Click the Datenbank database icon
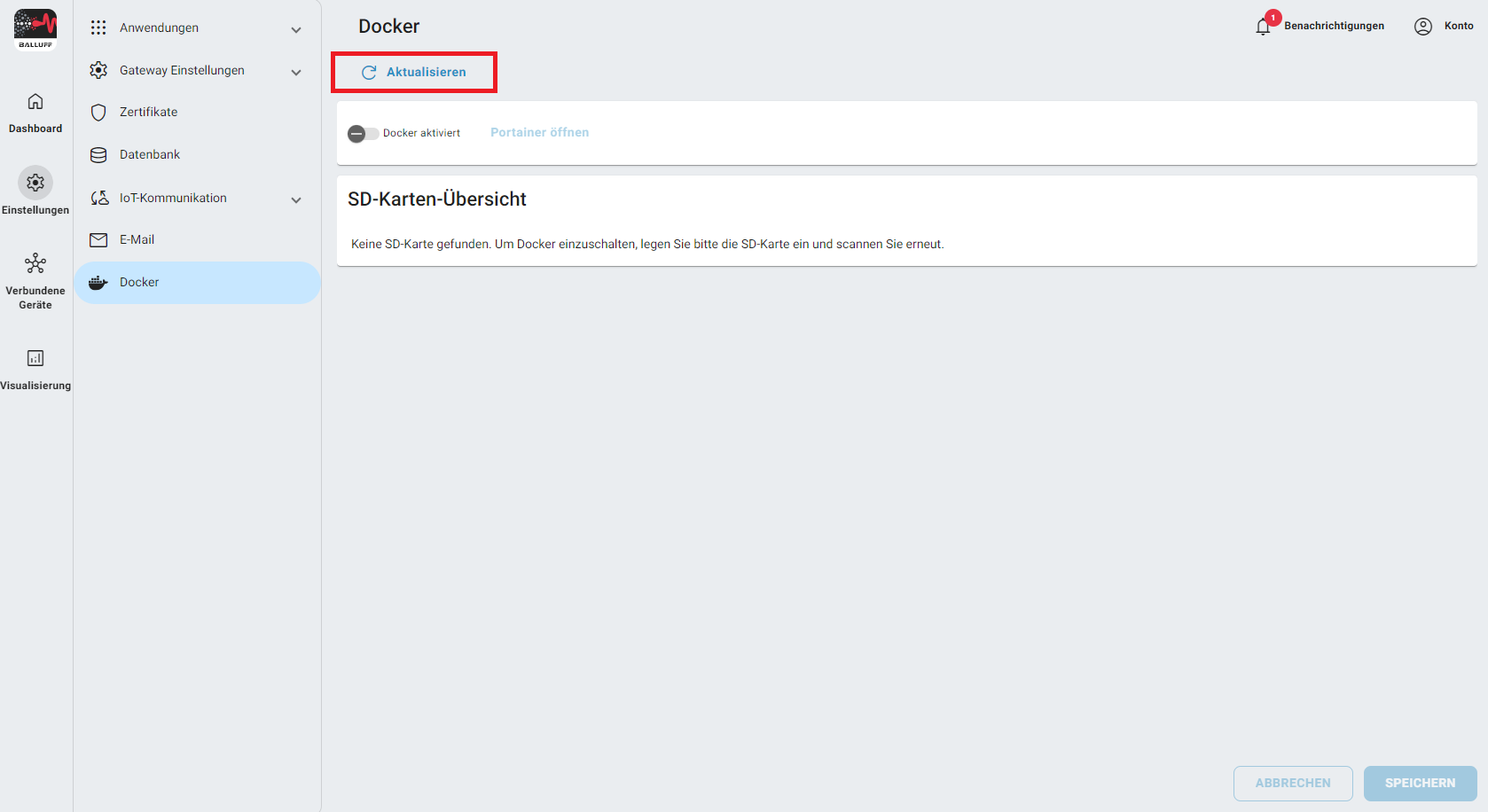 click(98, 155)
